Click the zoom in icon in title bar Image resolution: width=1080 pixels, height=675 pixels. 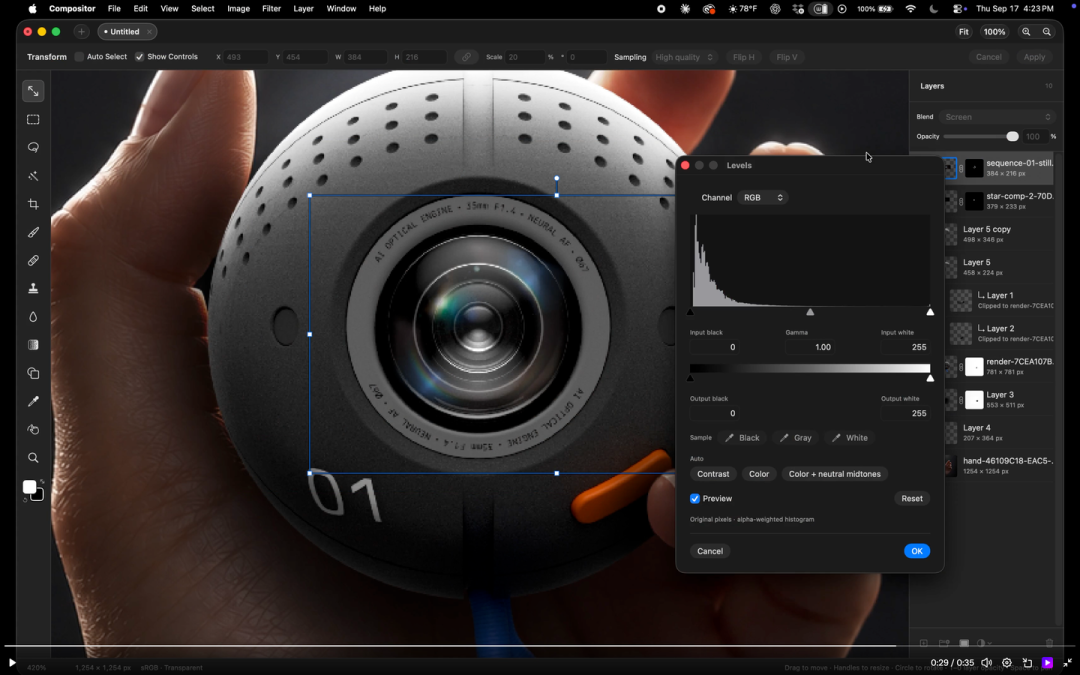tap(1026, 32)
